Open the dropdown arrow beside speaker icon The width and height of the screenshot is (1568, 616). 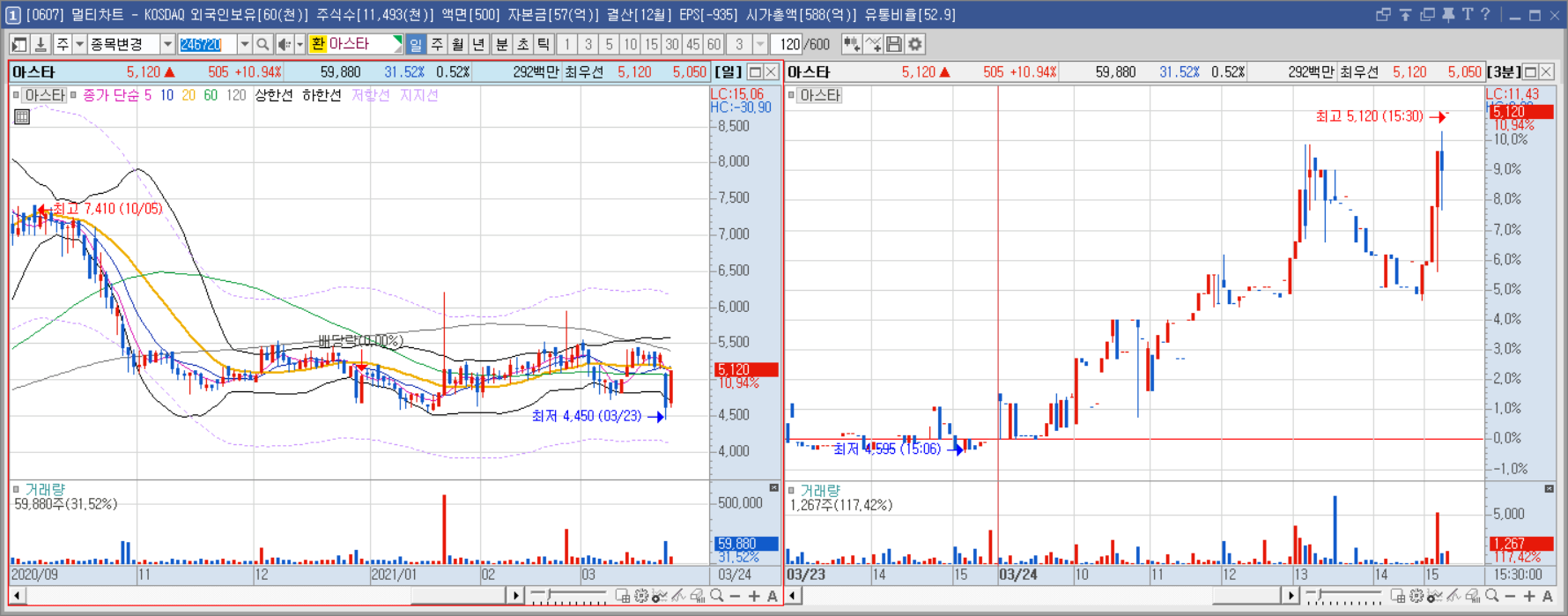click(300, 44)
